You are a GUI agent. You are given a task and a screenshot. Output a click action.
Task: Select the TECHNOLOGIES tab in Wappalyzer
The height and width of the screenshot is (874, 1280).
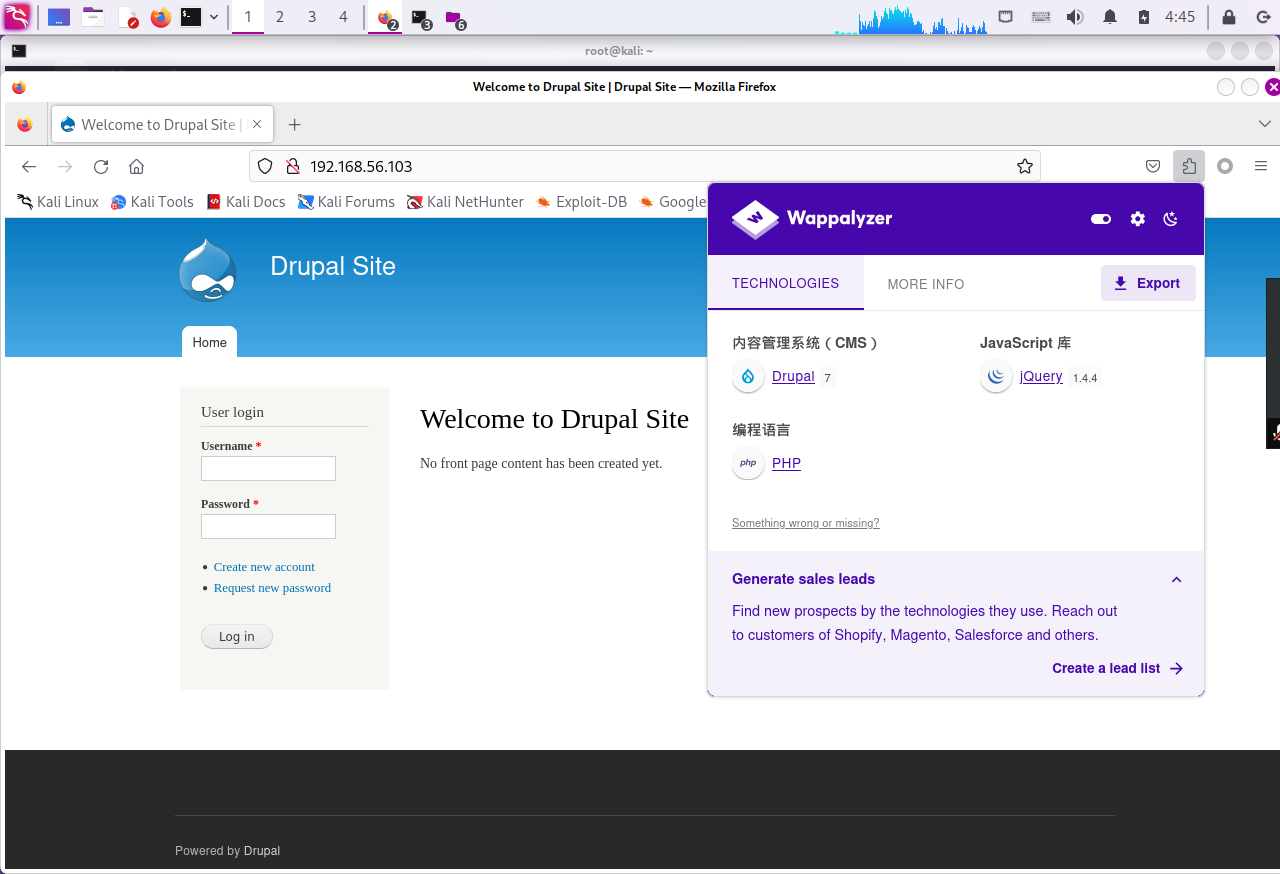tap(786, 283)
